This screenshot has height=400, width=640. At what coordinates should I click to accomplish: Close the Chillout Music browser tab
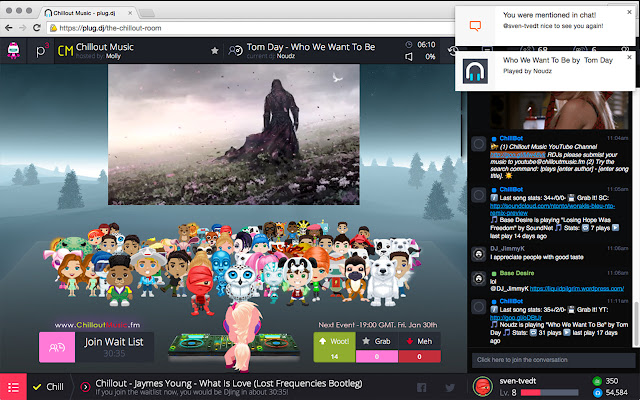130,13
